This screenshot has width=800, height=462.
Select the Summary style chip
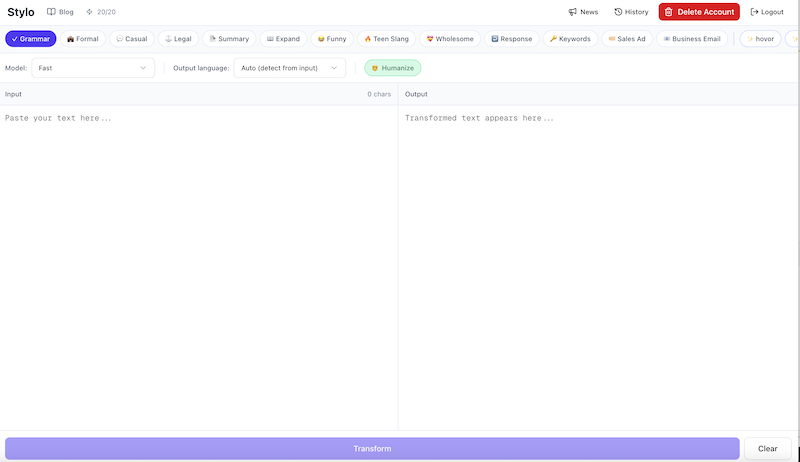(229, 39)
